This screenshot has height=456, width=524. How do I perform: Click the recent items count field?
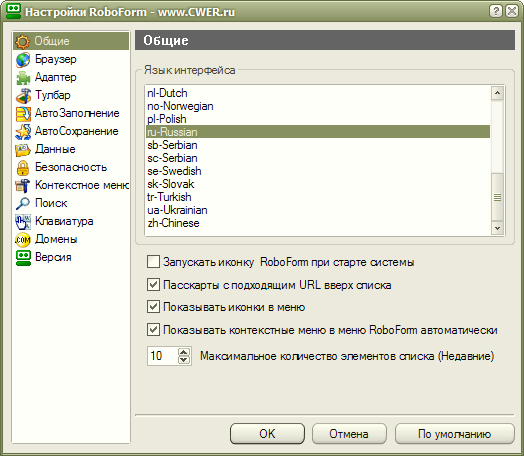pyautogui.click(x=162, y=356)
